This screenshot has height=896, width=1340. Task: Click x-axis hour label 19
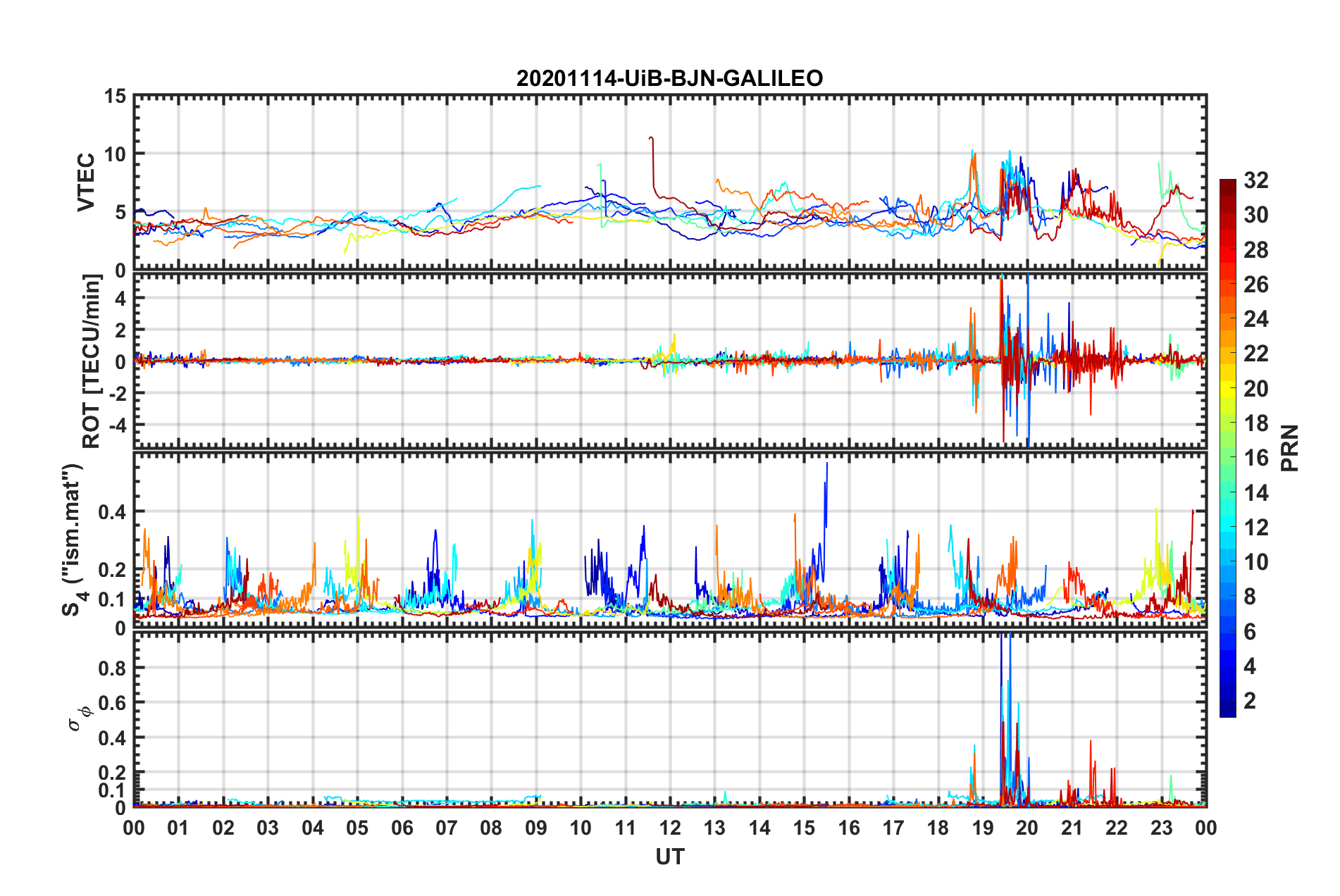coord(983,828)
